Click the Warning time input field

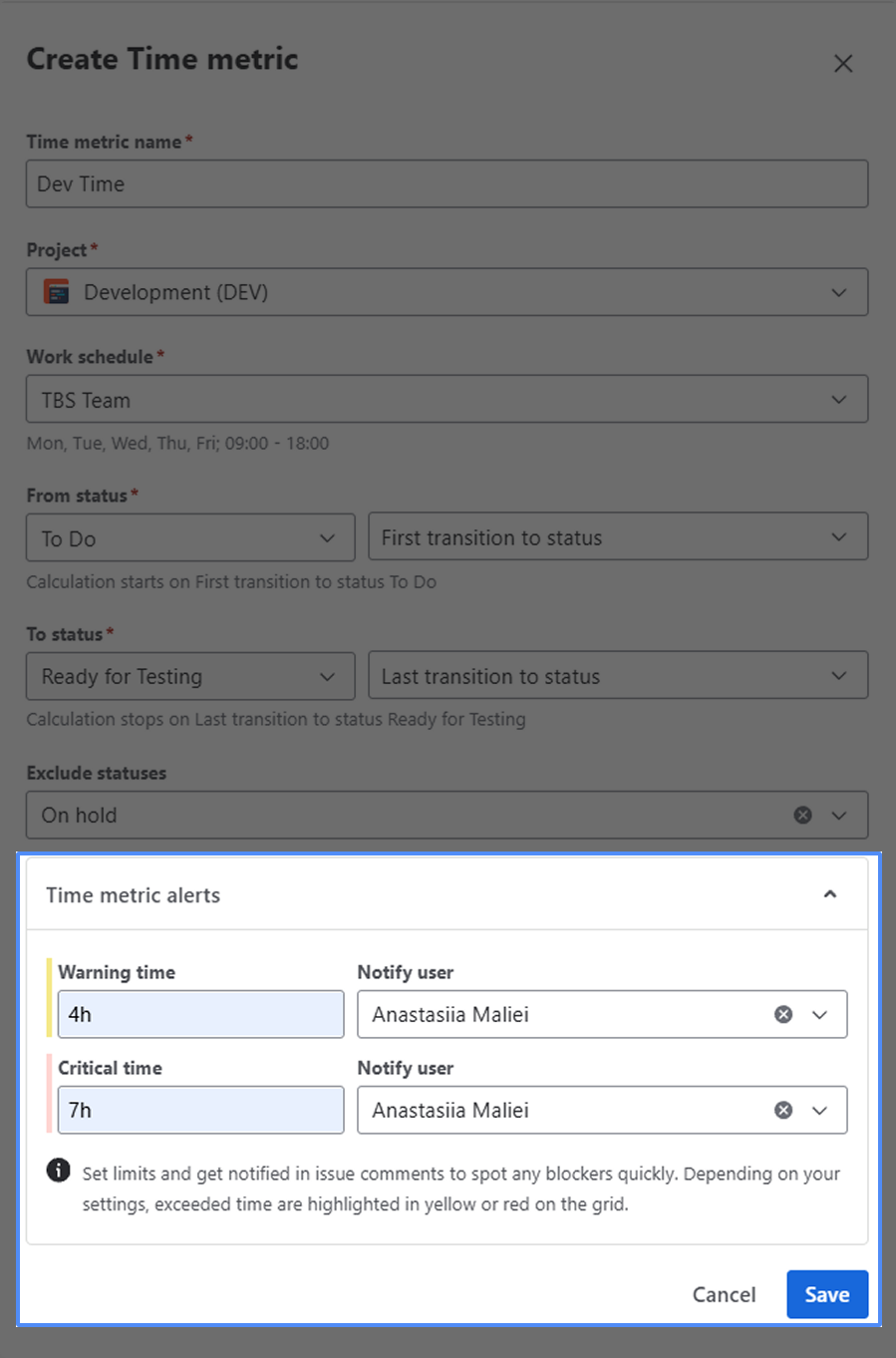(200, 1015)
